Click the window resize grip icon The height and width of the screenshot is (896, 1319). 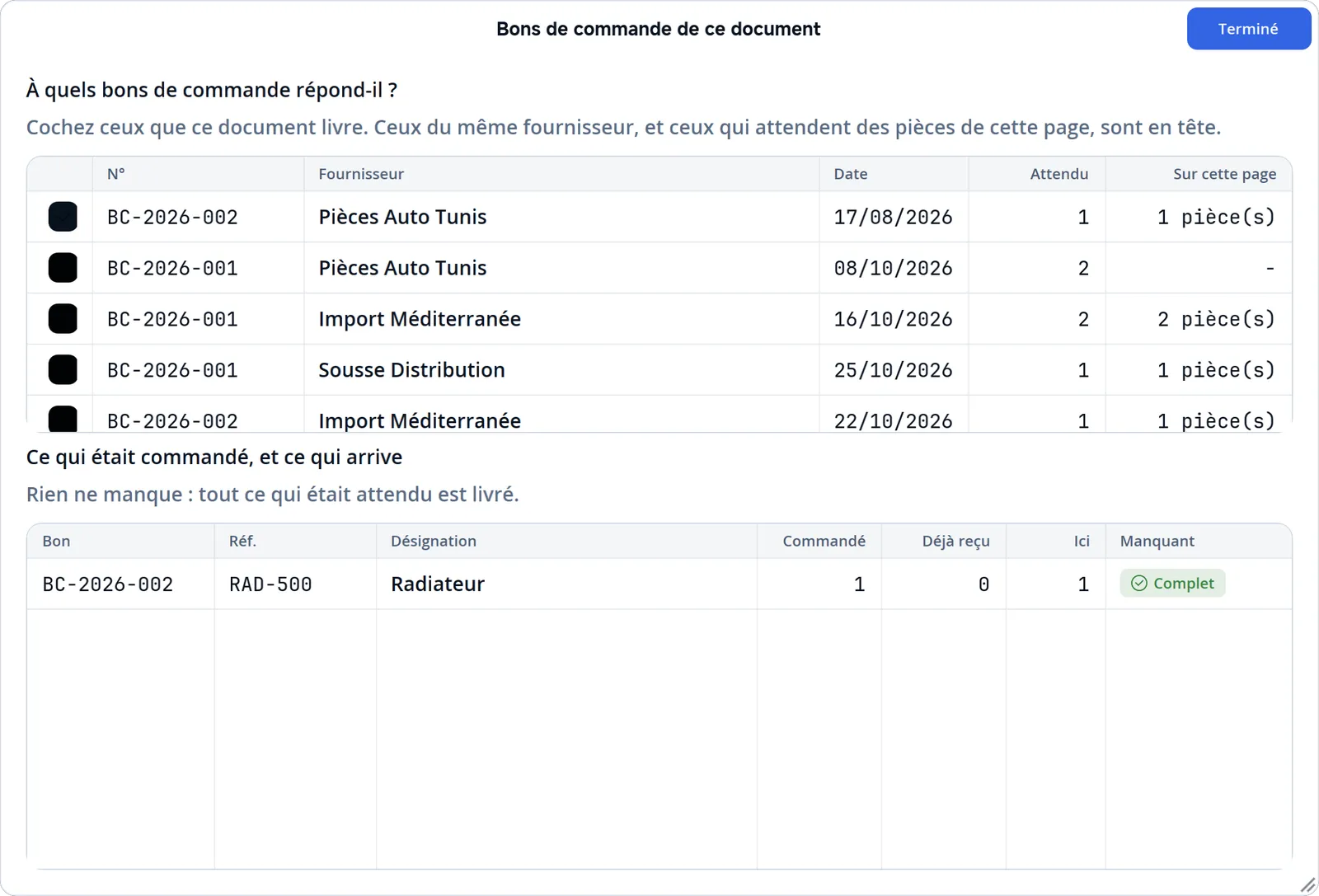pos(1307,885)
